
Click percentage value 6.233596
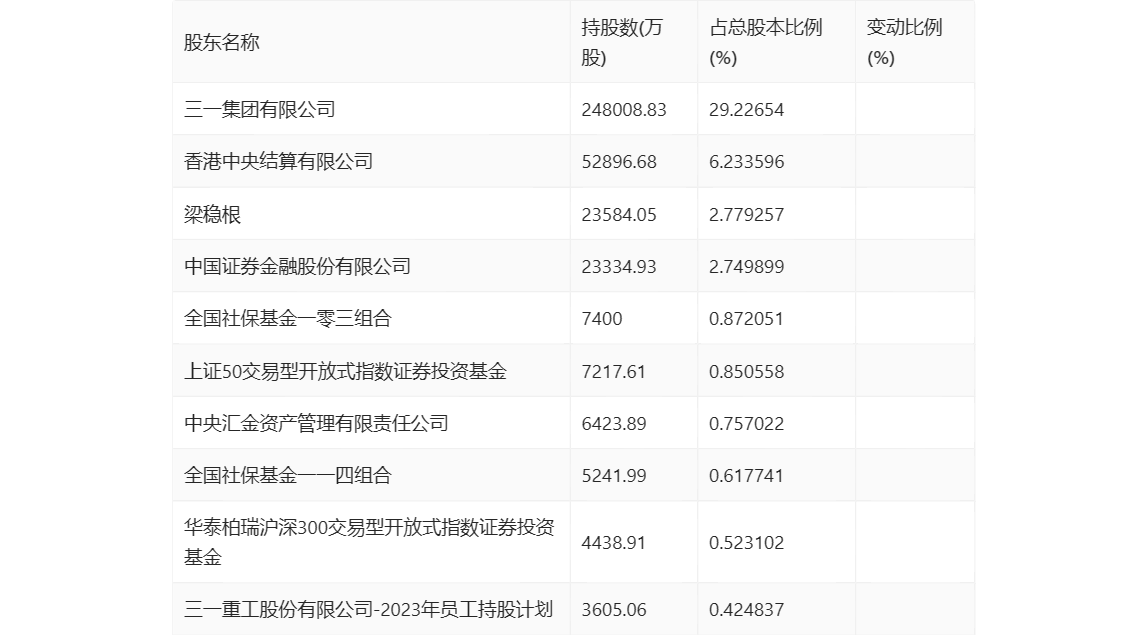746,162
